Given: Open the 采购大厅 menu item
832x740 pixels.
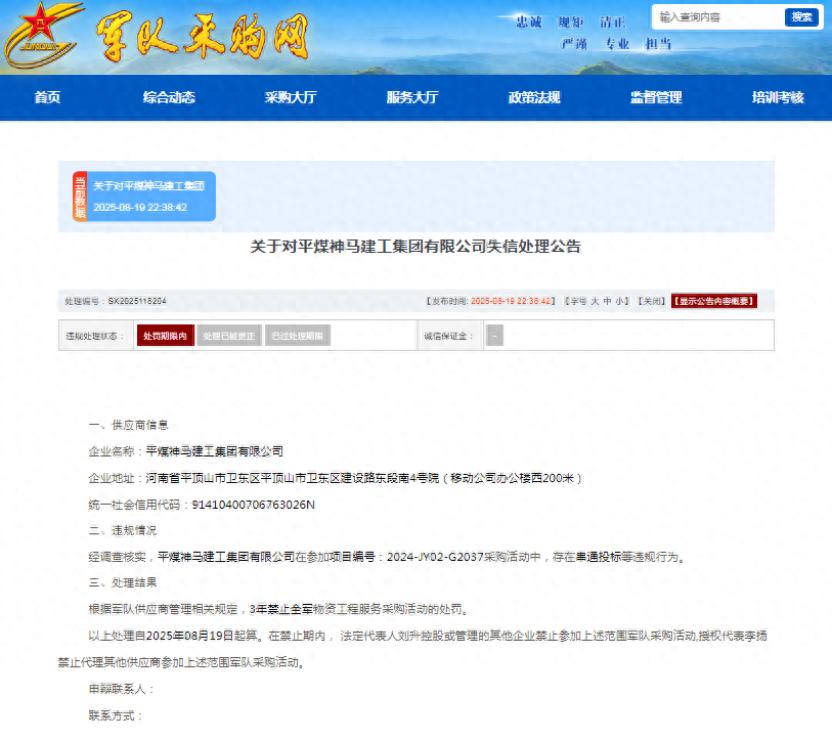Looking at the screenshot, I should click(291, 98).
